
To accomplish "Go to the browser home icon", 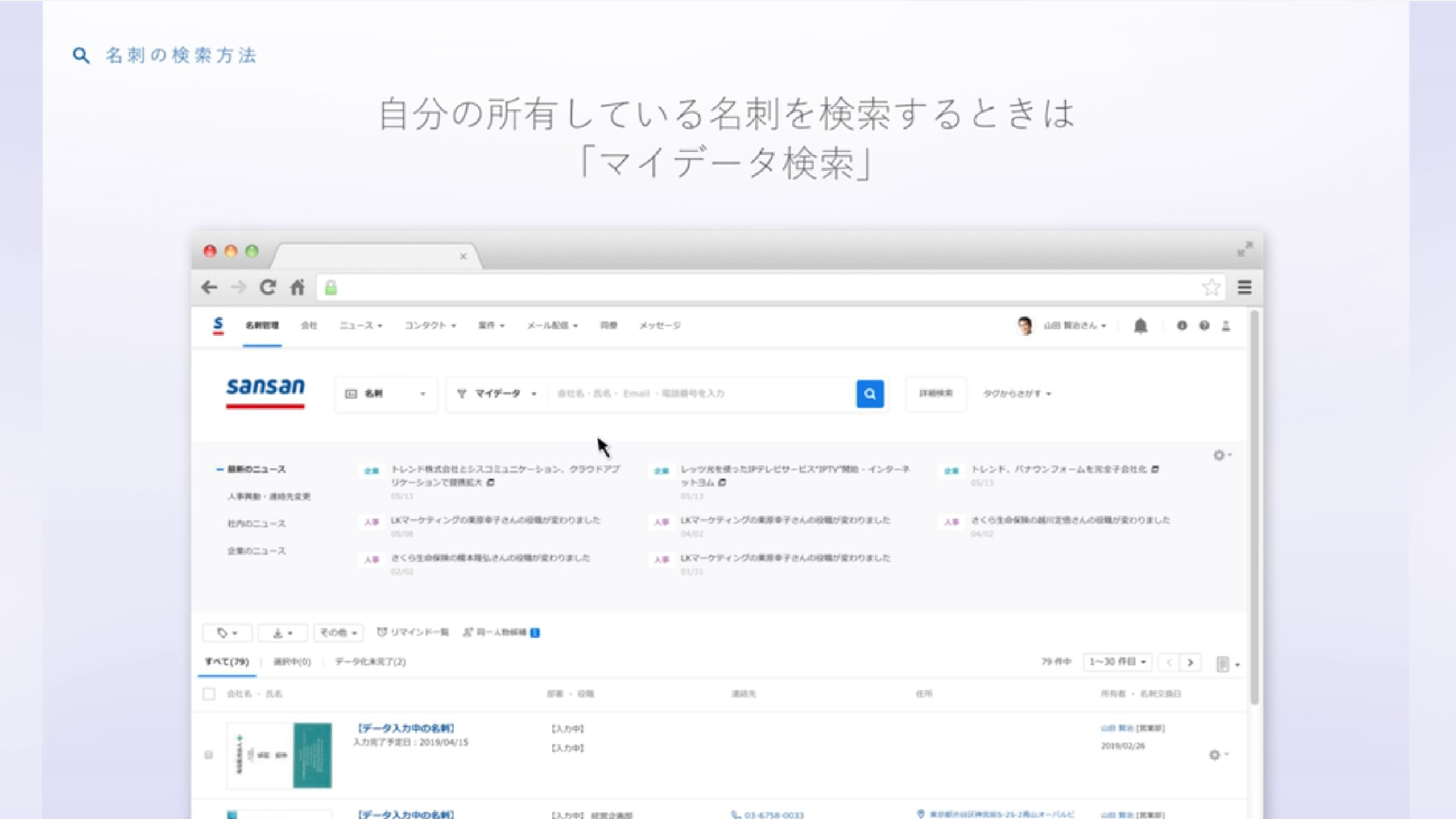I will point(297,287).
